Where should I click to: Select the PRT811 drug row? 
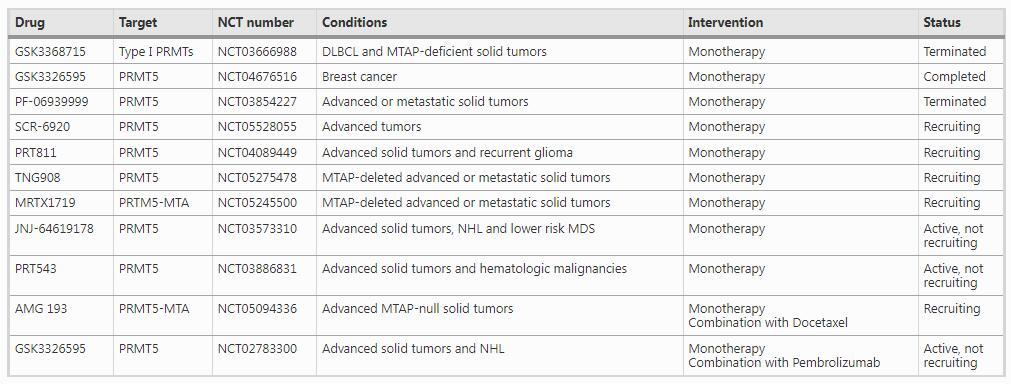pos(506,153)
